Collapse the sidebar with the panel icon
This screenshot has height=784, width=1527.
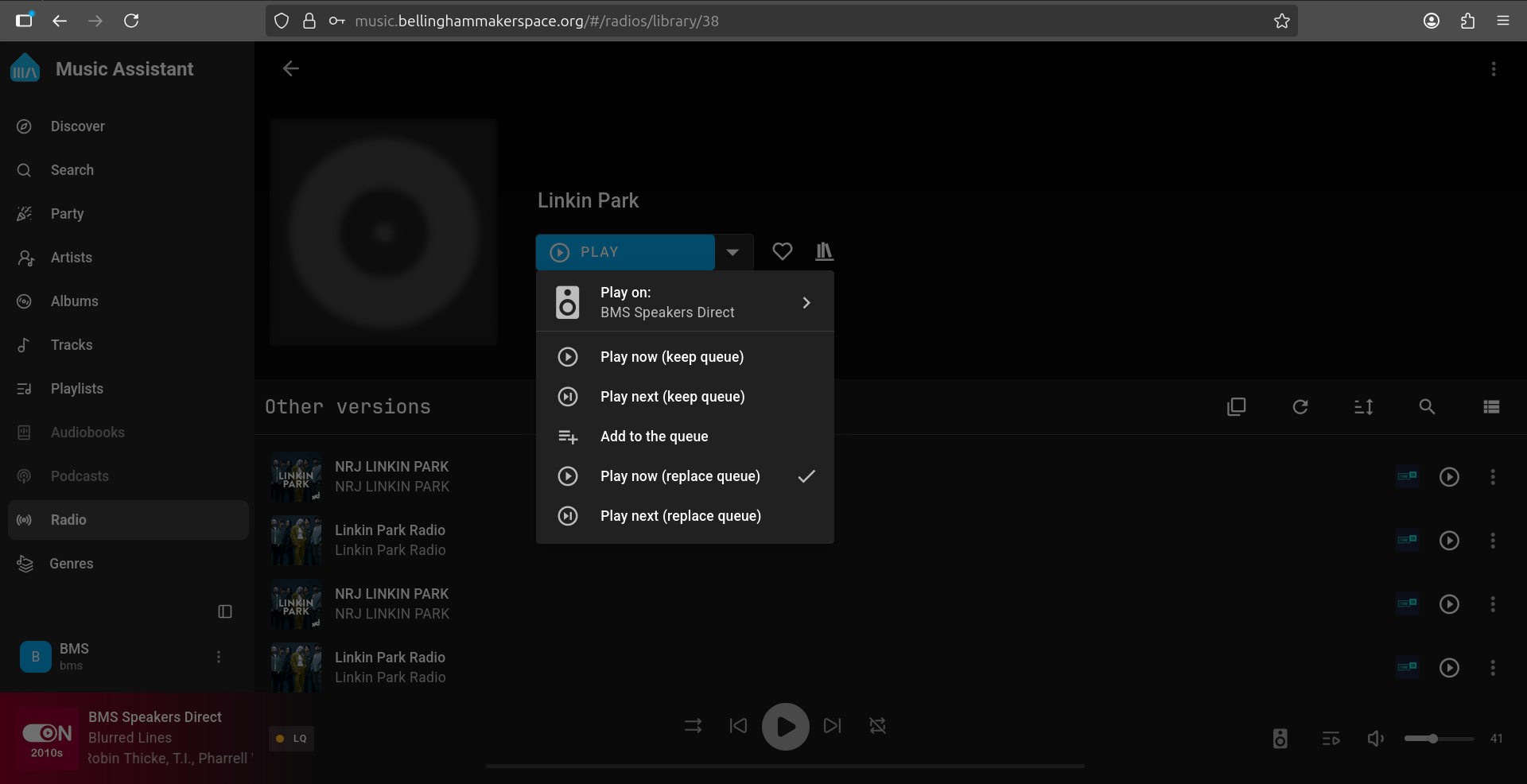click(225, 611)
